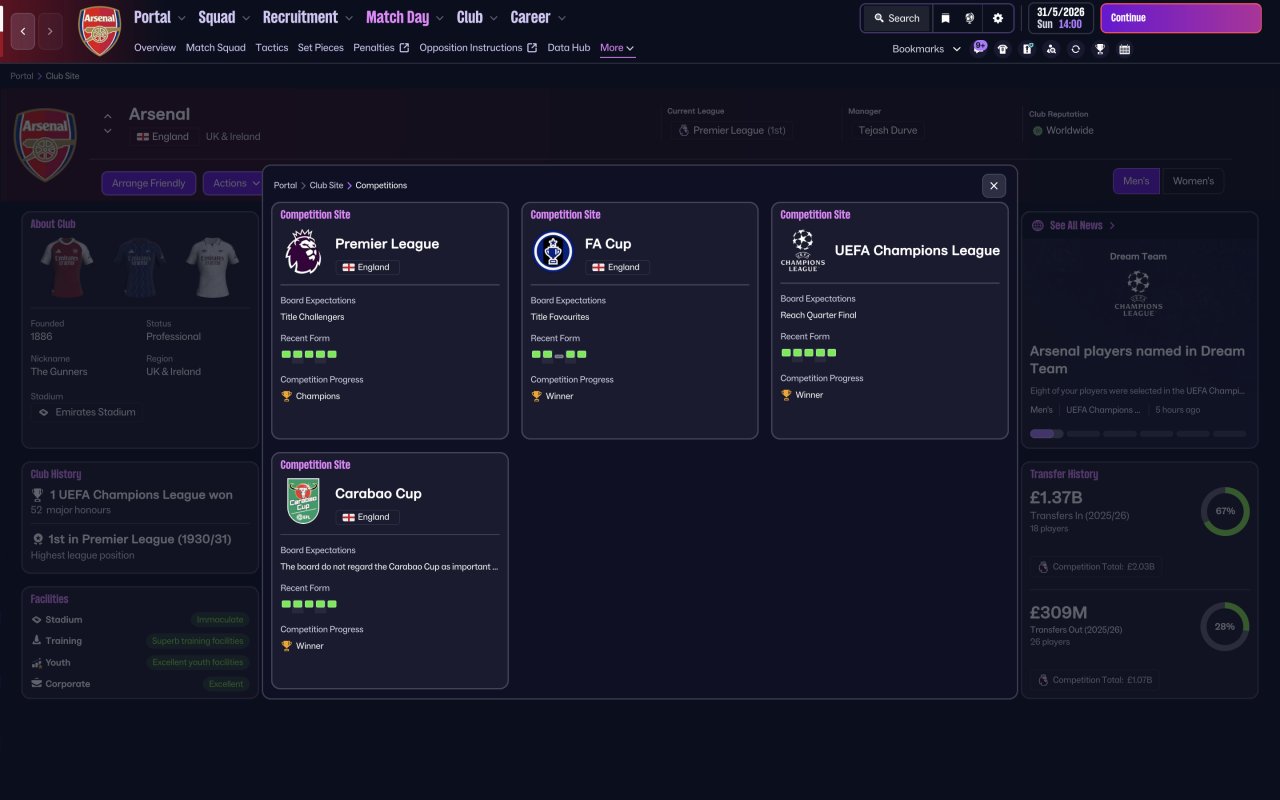Viewport: 1280px width, 800px height.
Task: Click the home kit thumbnail in About Club
Action: 67,265
